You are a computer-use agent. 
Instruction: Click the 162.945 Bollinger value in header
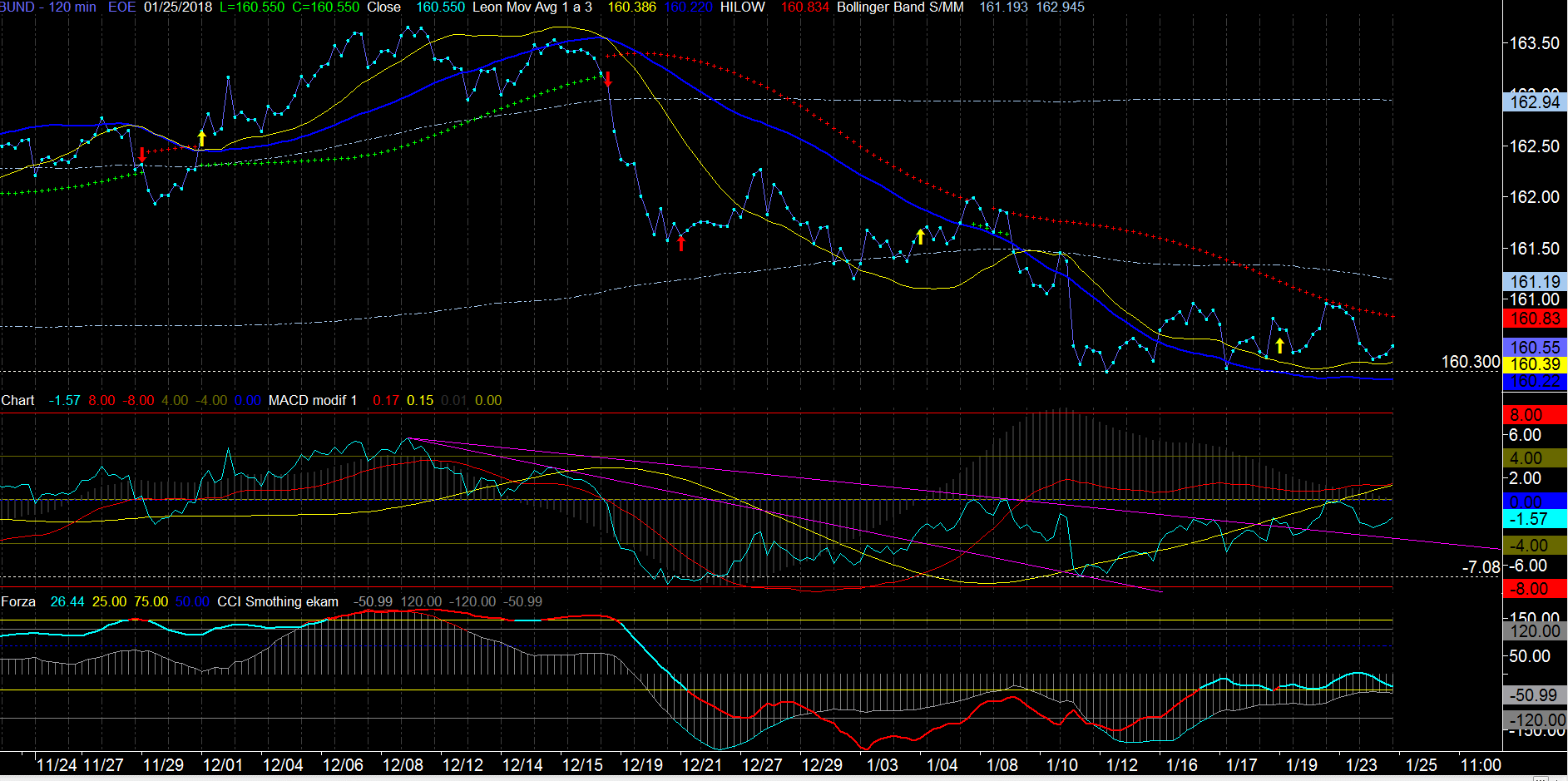(1061, 7)
